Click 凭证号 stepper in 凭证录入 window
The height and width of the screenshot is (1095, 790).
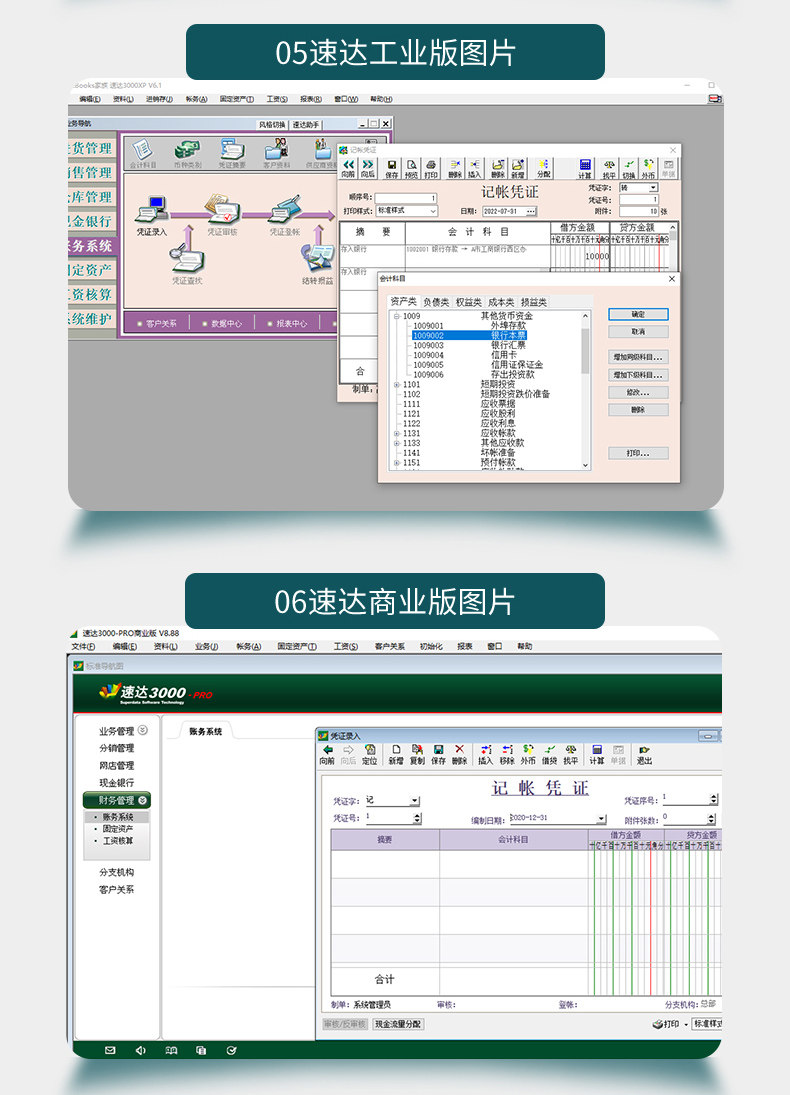click(x=417, y=818)
